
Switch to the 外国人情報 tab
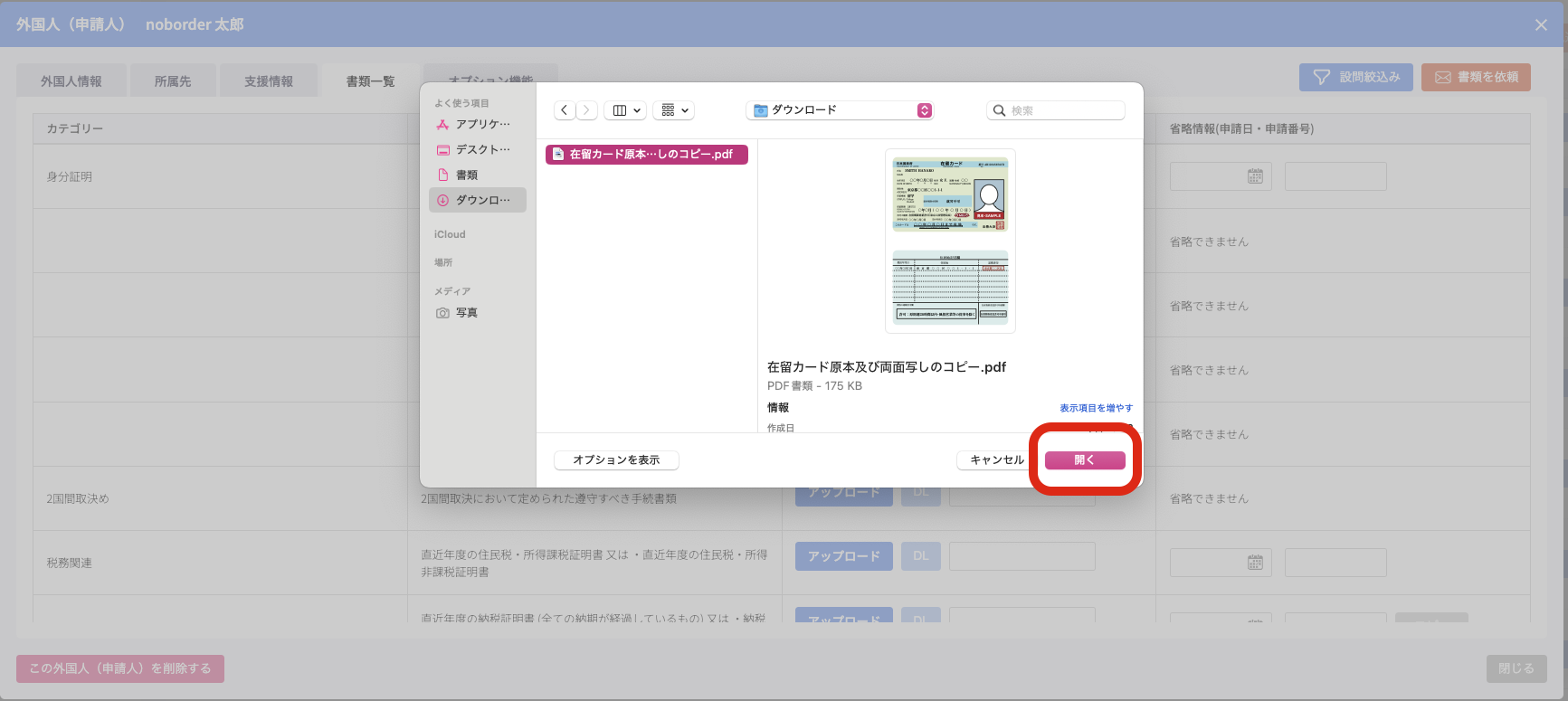71,81
